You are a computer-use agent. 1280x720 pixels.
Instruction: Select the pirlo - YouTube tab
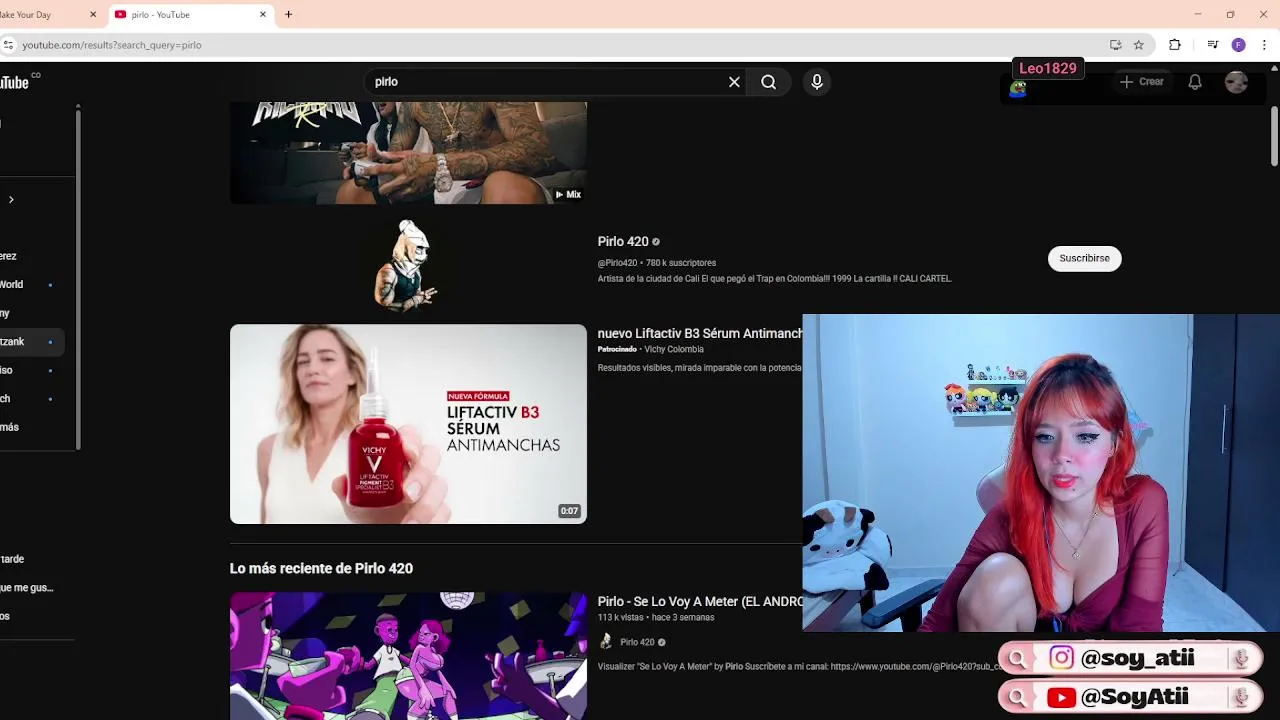(x=190, y=14)
